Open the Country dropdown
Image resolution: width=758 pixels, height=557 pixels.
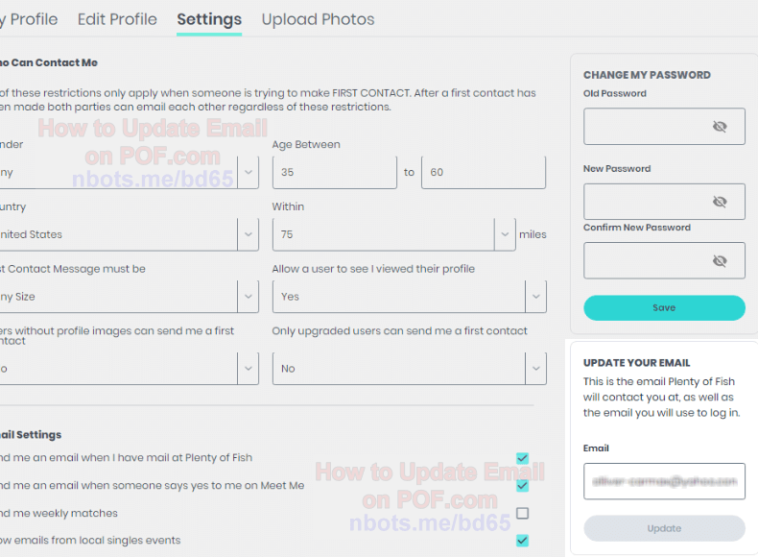(x=248, y=234)
